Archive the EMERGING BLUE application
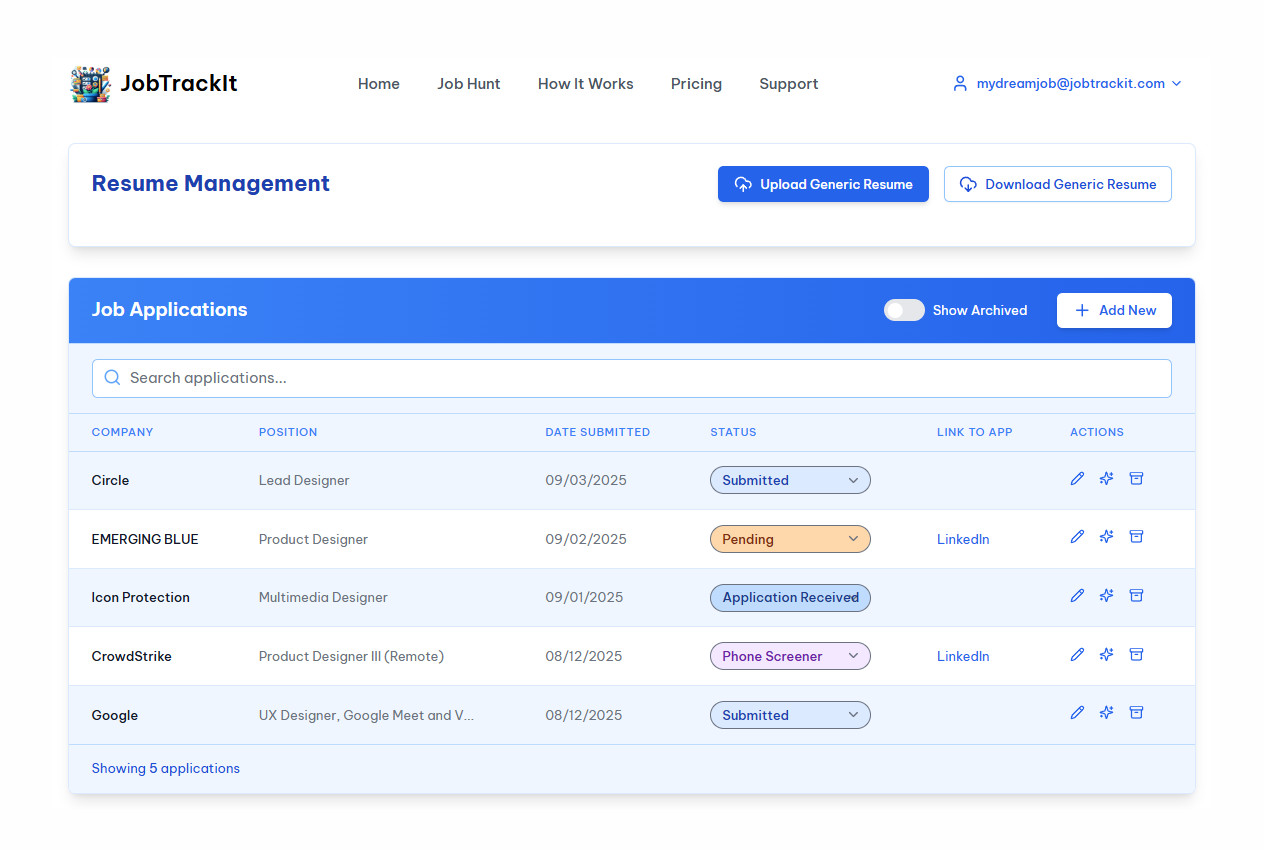Image resolution: width=1264 pixels, height=850 pixels. (1136, 536)
